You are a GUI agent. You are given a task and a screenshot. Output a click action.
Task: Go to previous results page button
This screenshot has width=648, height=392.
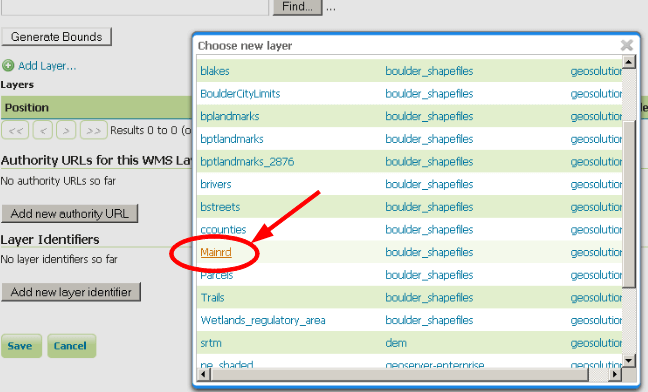point(43,131)
